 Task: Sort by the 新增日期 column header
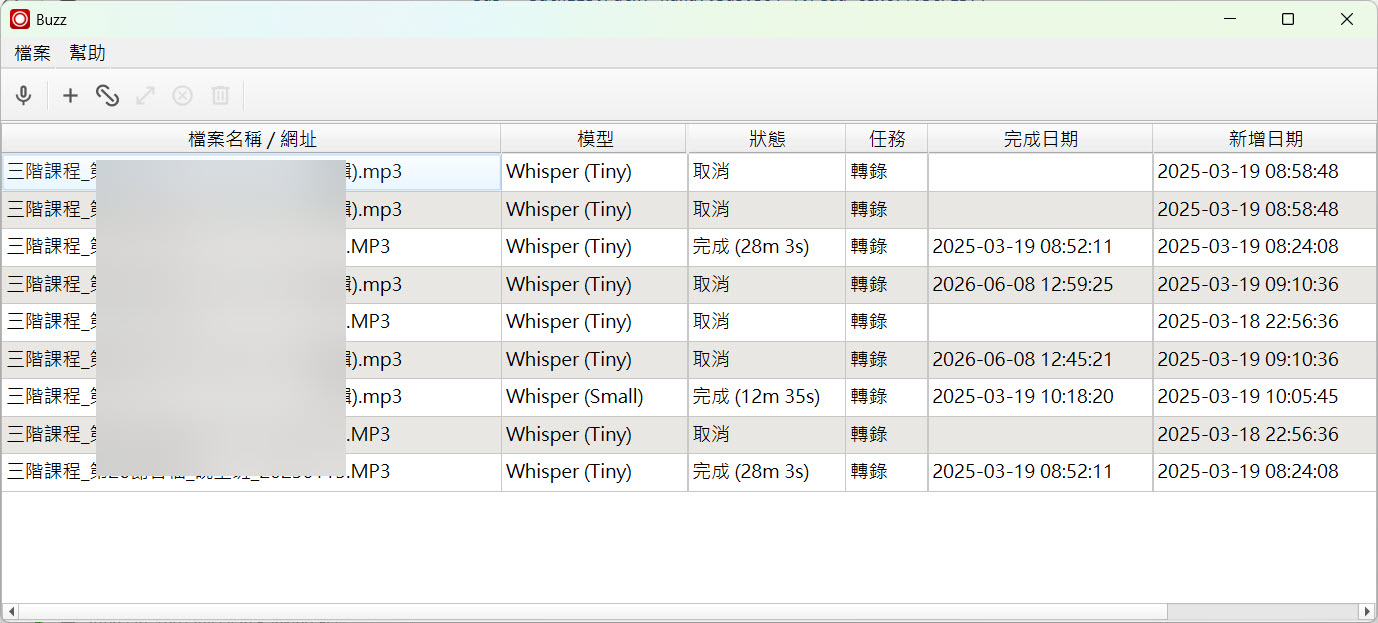pyautogui.click(x=1265, y=139)
